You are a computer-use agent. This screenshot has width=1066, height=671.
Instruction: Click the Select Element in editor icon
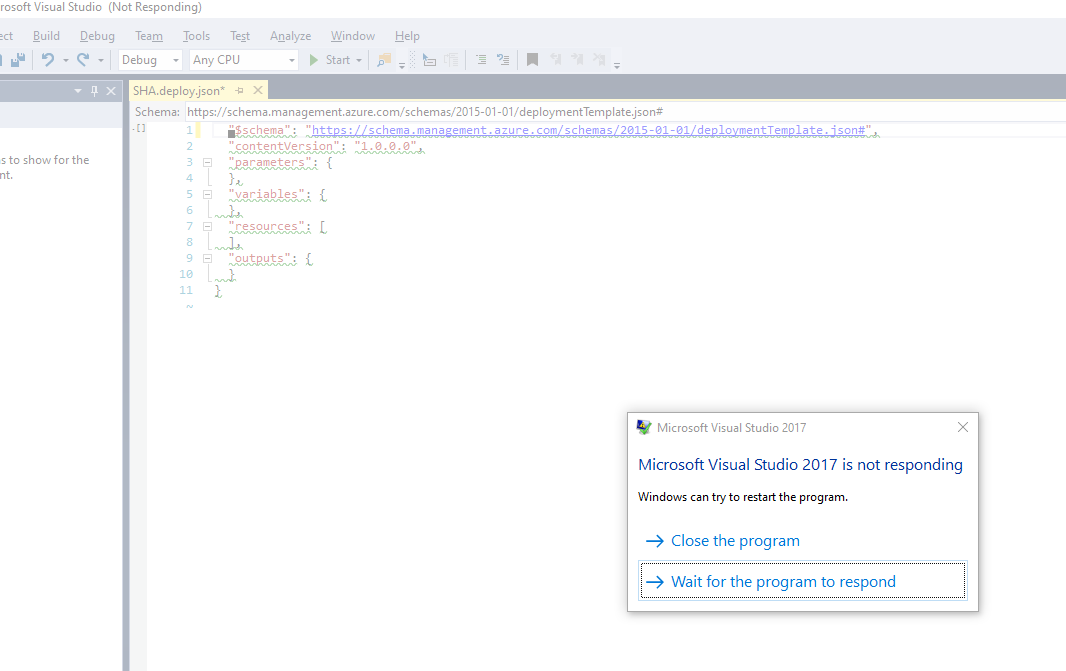430,60
